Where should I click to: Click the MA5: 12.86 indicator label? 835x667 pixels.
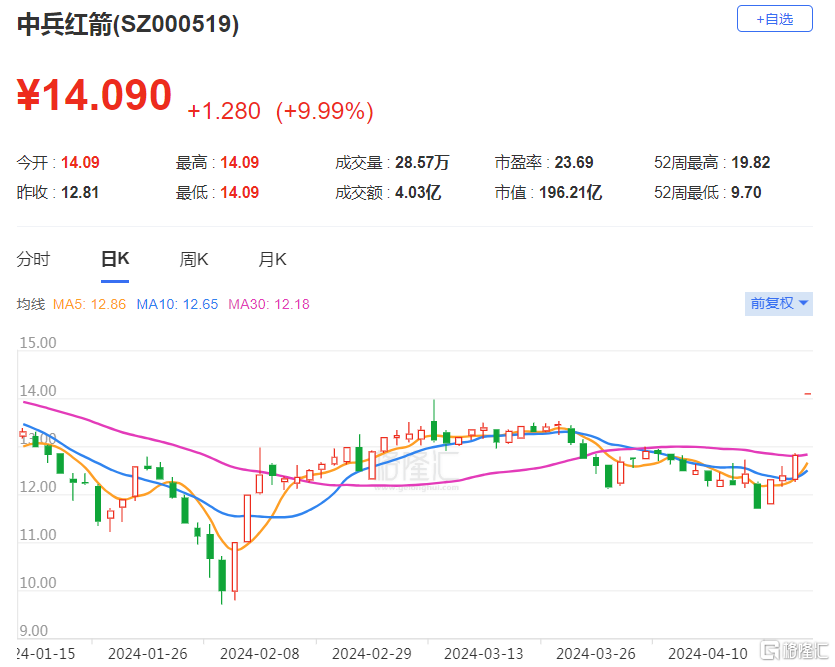(x=89, y=304)
